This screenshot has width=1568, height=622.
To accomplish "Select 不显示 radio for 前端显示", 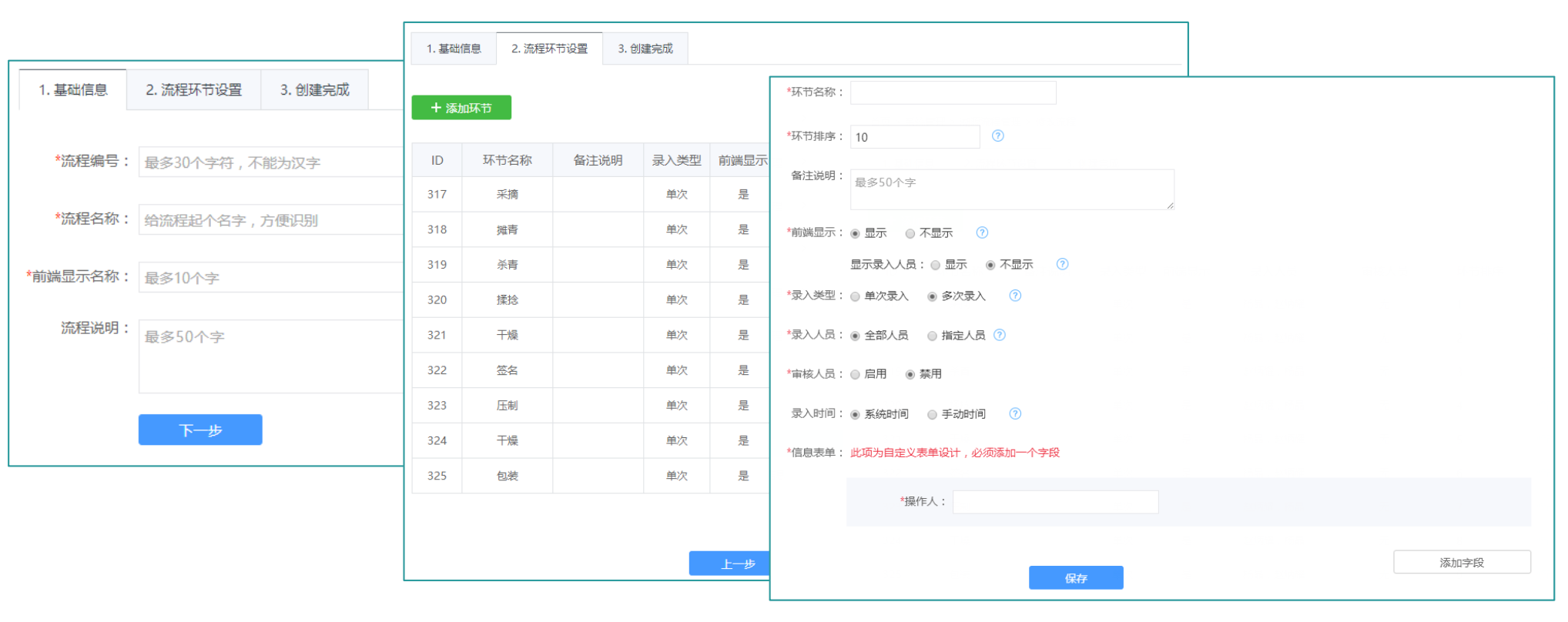I will [910, 233].
